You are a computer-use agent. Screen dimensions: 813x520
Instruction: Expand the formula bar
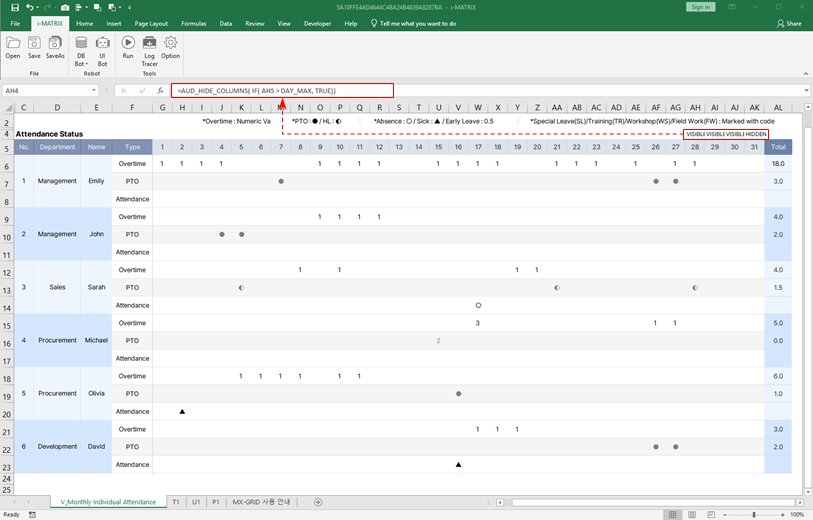806,91
